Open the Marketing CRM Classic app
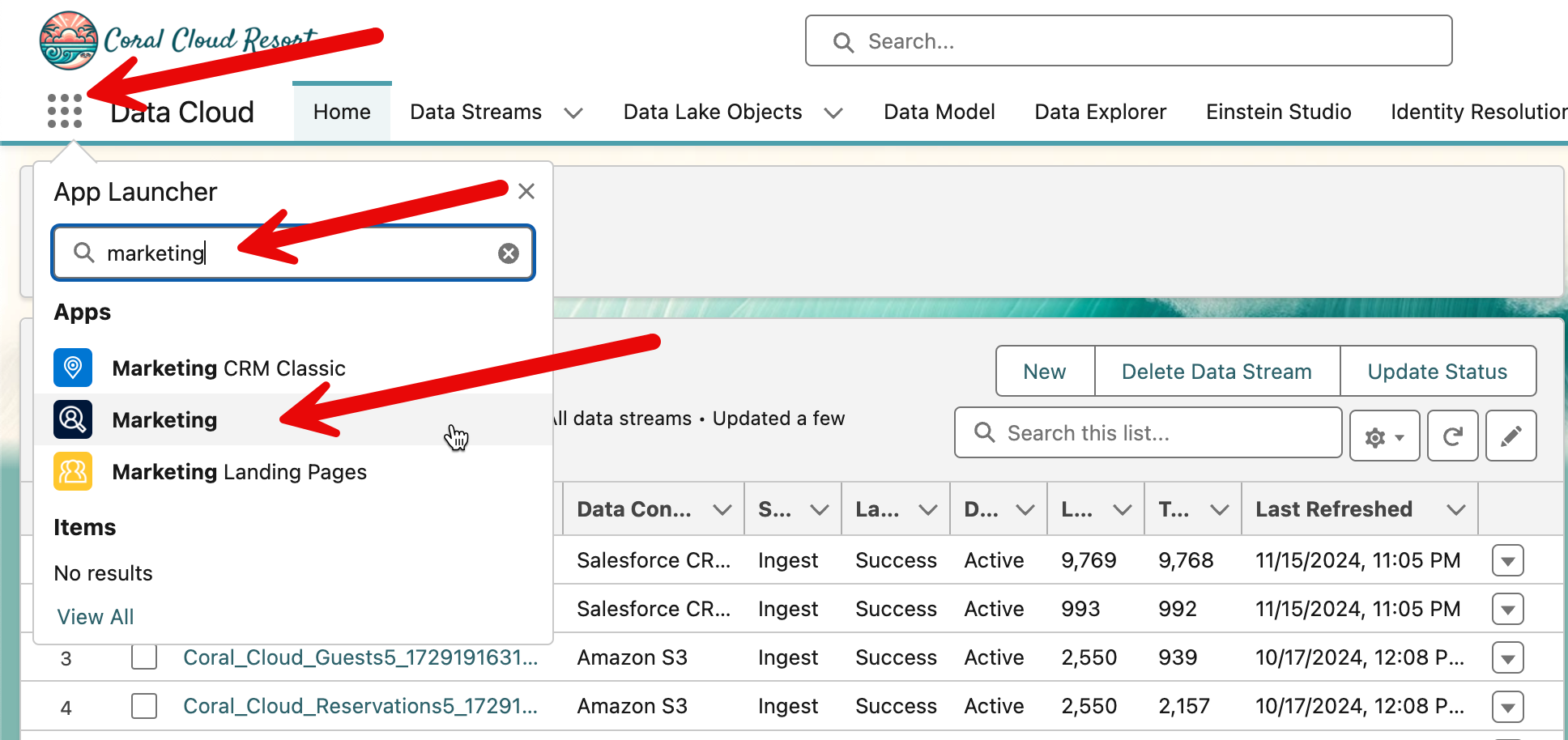Image resolution: width=1568 pixels, height=740 pixels. coord(228,368)
